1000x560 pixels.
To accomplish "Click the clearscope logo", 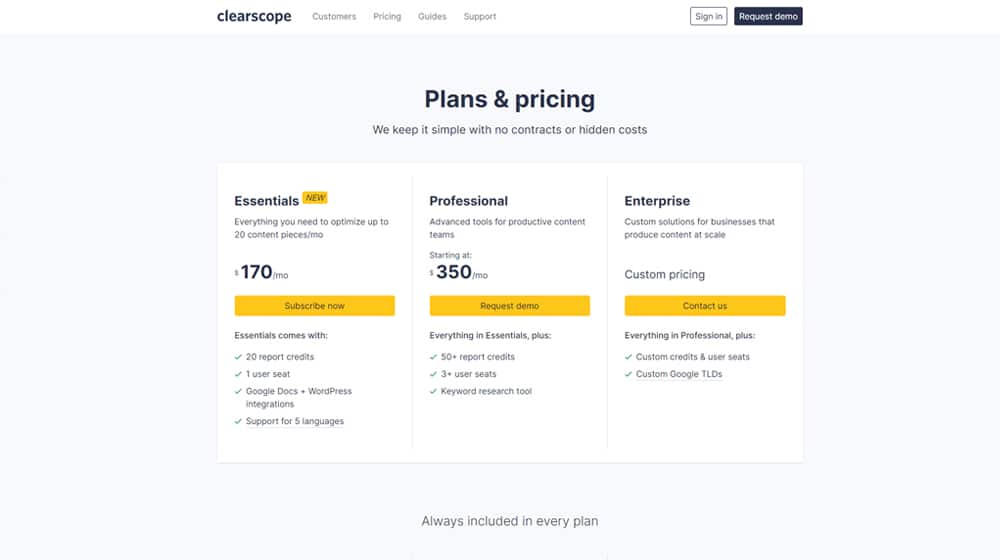I will pos(254,16).
